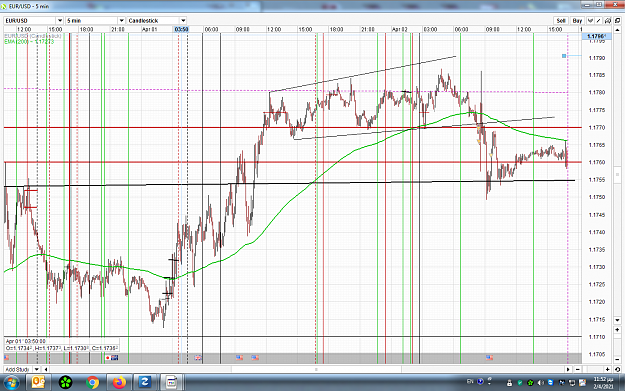This screenshot has width=625, height=391.
Task: Zoom in price scale with vertical plus
Action: [x=617, y=330]
